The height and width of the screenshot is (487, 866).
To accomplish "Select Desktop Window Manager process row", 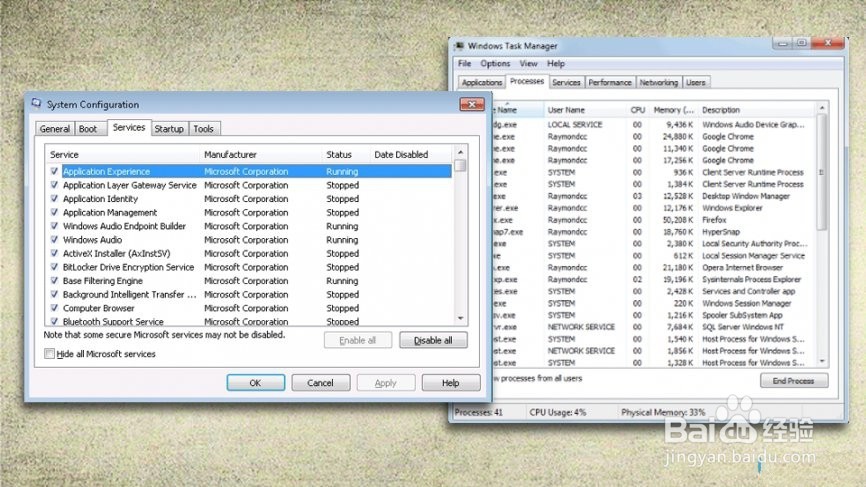I will [654, 196].
